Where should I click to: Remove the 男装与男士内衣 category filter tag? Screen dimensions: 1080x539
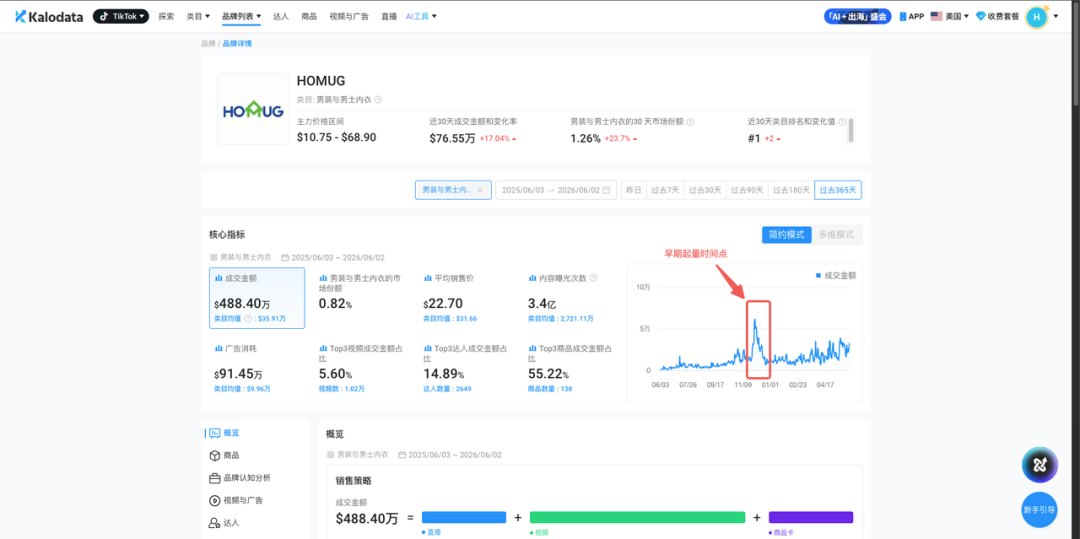click(479, 190)
